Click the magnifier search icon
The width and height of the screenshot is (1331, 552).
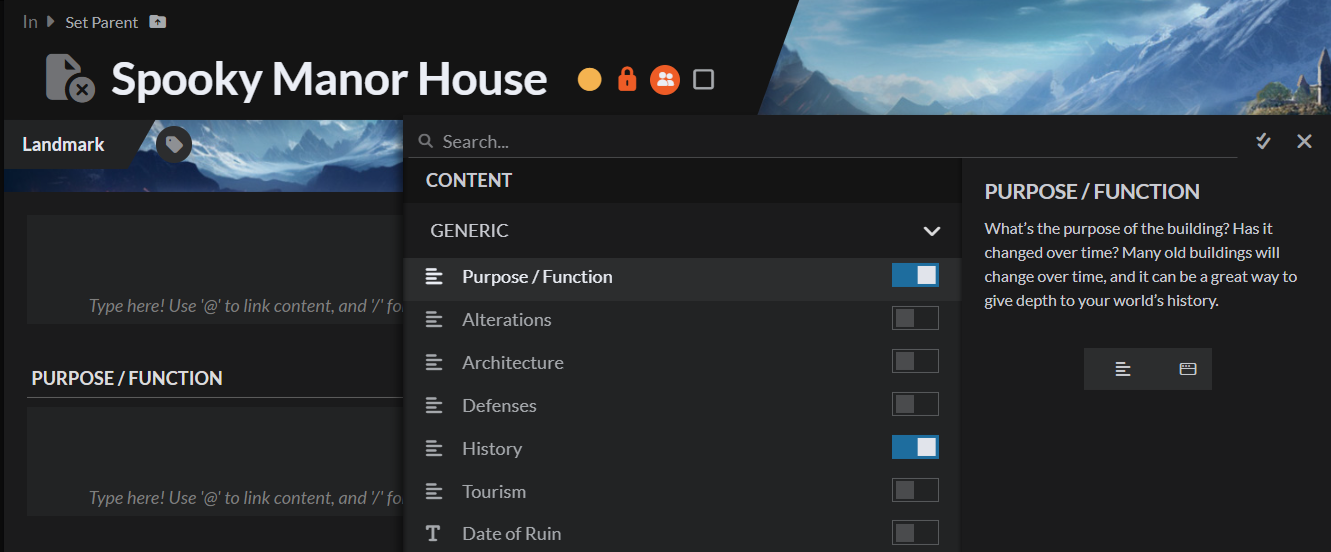click(x=425, y=142)
